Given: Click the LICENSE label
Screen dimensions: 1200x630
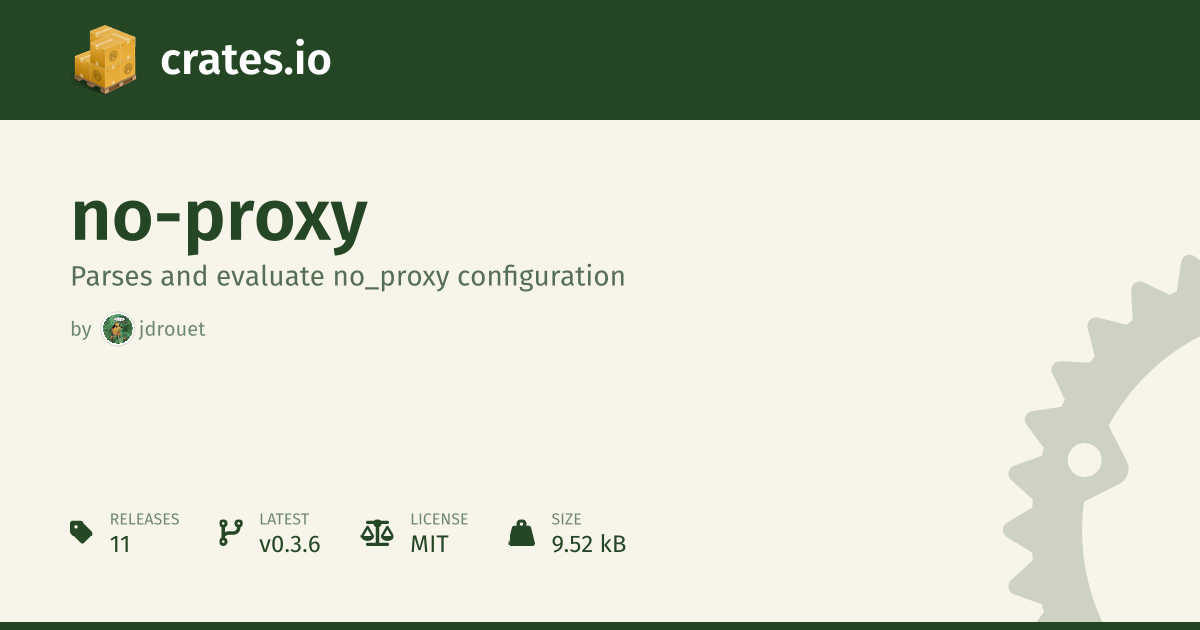Looking at the screenshot, I should pyautogui.click(x=439, y=520).
